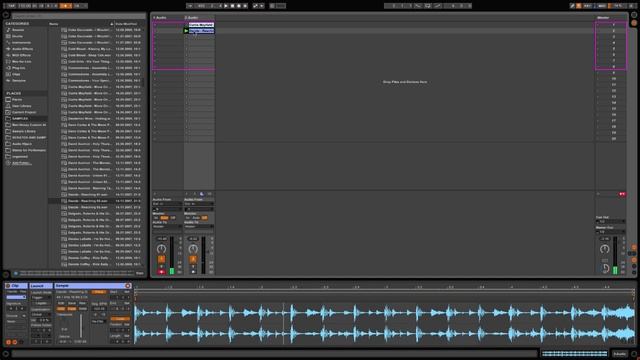The width and height of the screenshot is (640, 360).
Task: Click the Master preview/cue volume knob
Action: click(x=606, y=269)
